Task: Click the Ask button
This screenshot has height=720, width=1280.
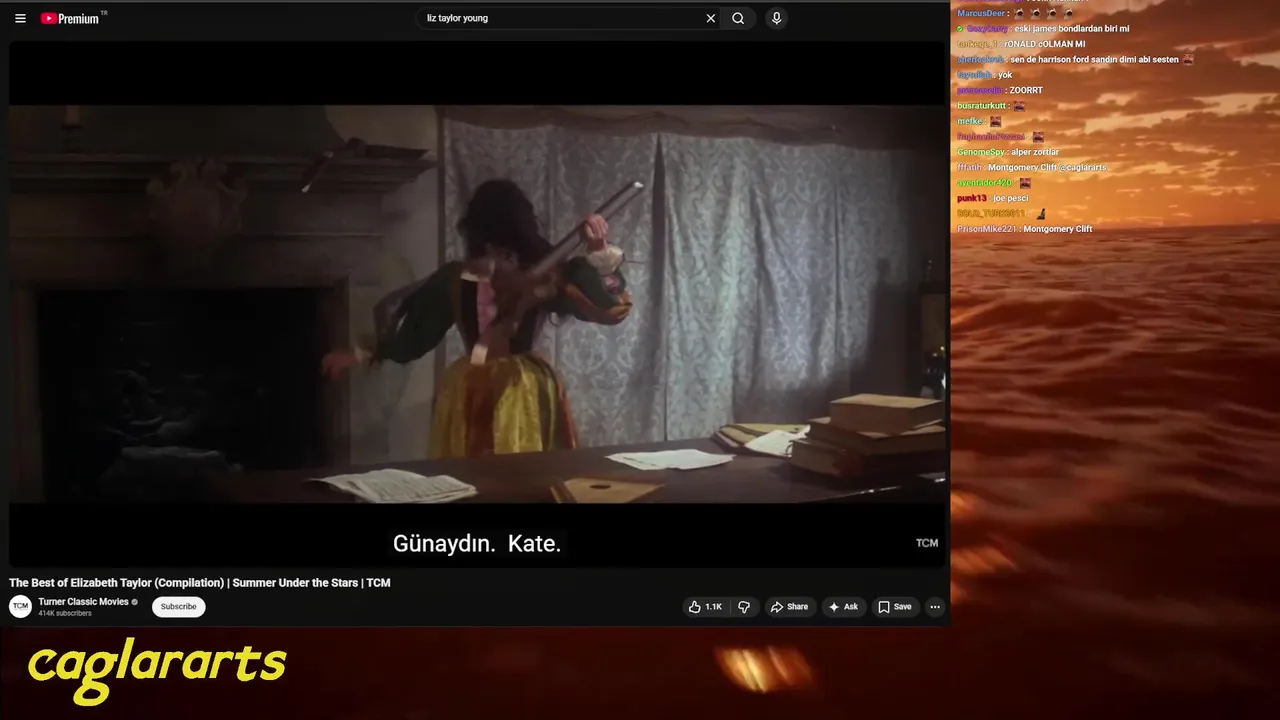Action: [843, 607]
